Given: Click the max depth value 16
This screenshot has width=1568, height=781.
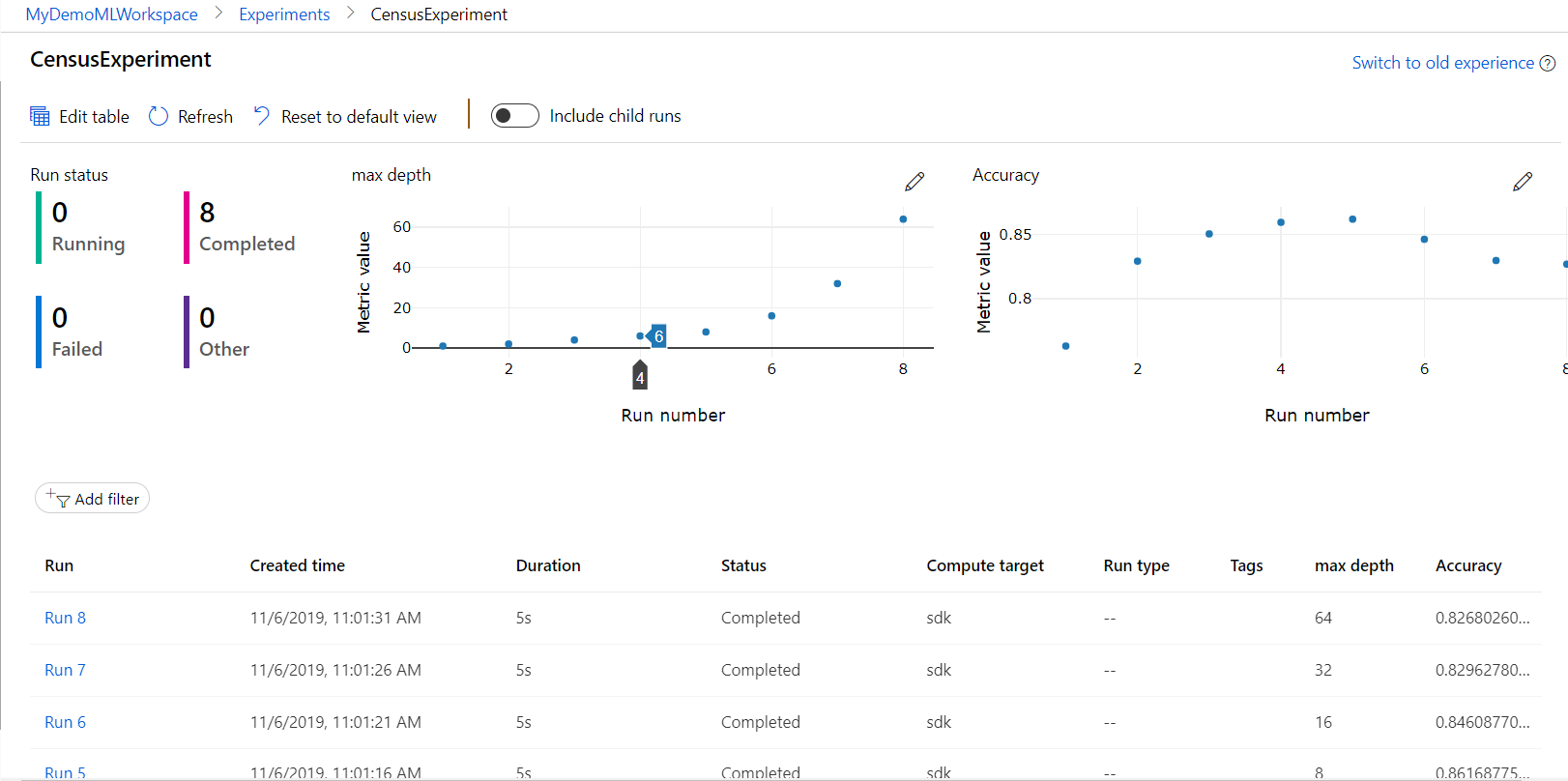Looking at the screenshot, I should (x=1323, y=722).
